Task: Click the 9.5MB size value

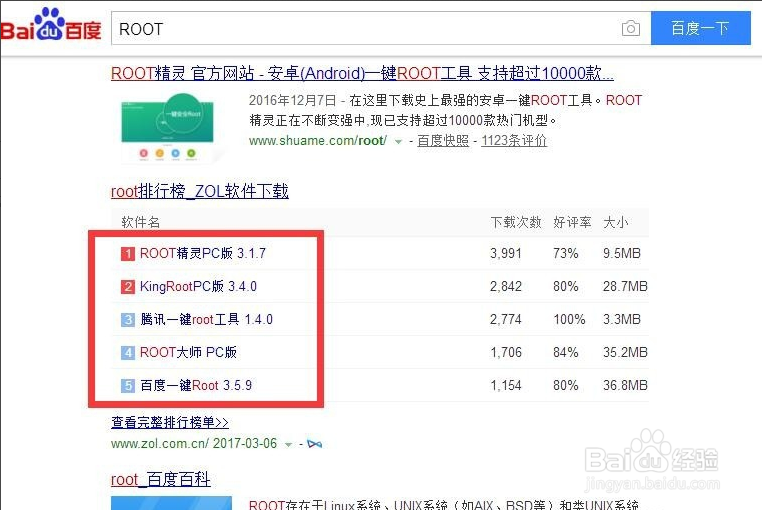Action: click(x=622, y=253)
